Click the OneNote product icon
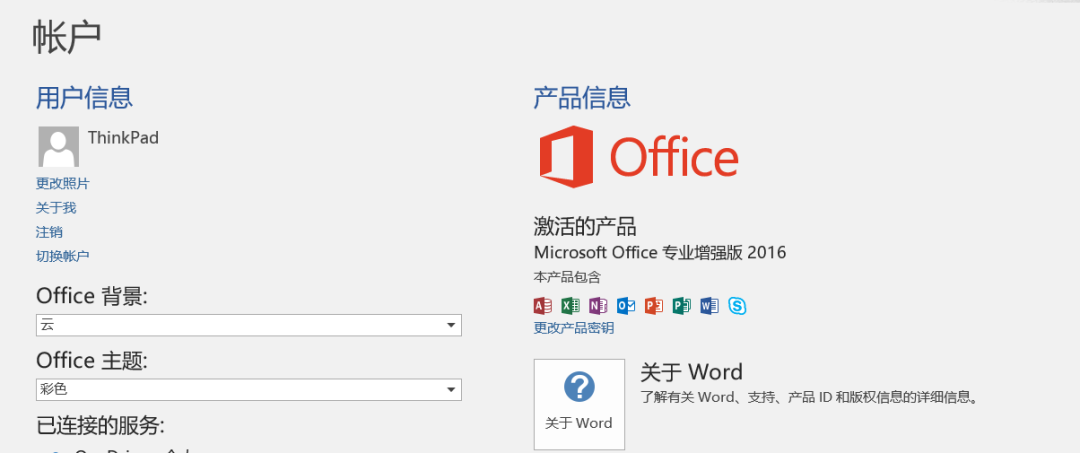1080x453 pixels. [598, 305]
